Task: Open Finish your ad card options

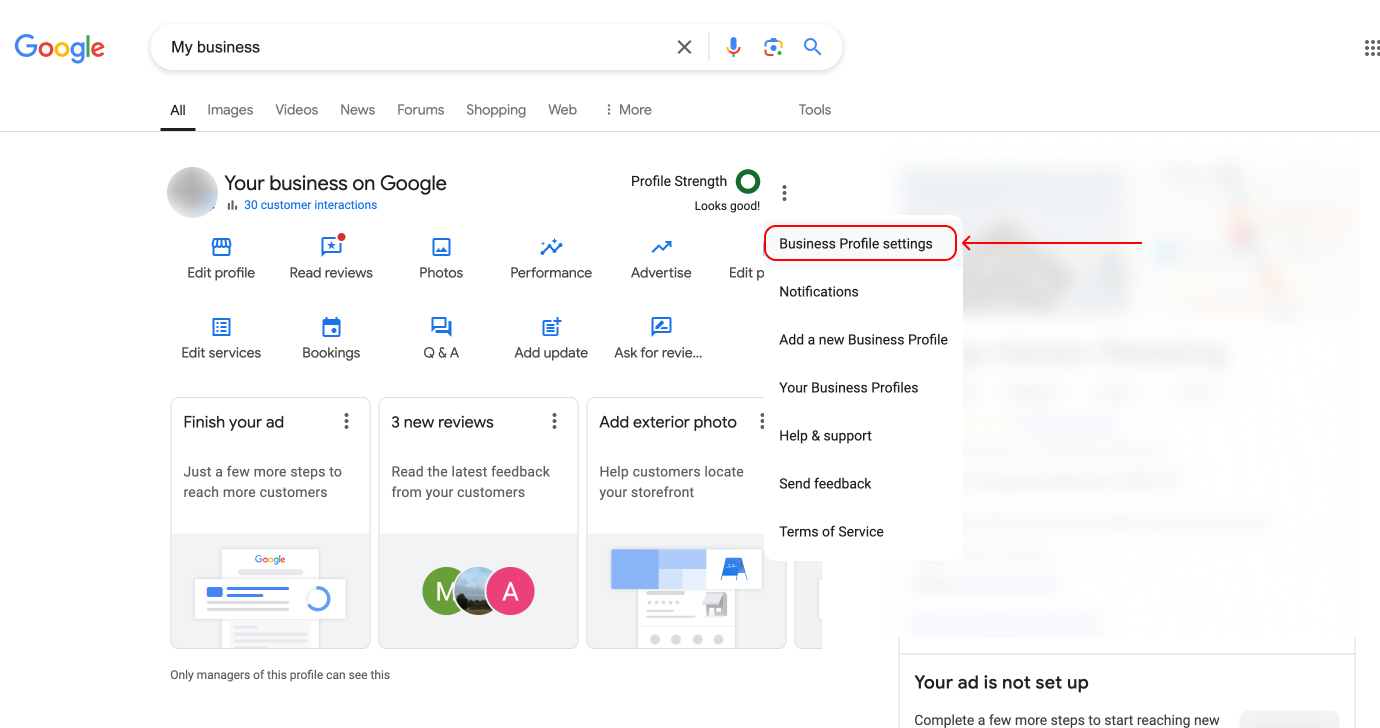Action: coord(347,422)
